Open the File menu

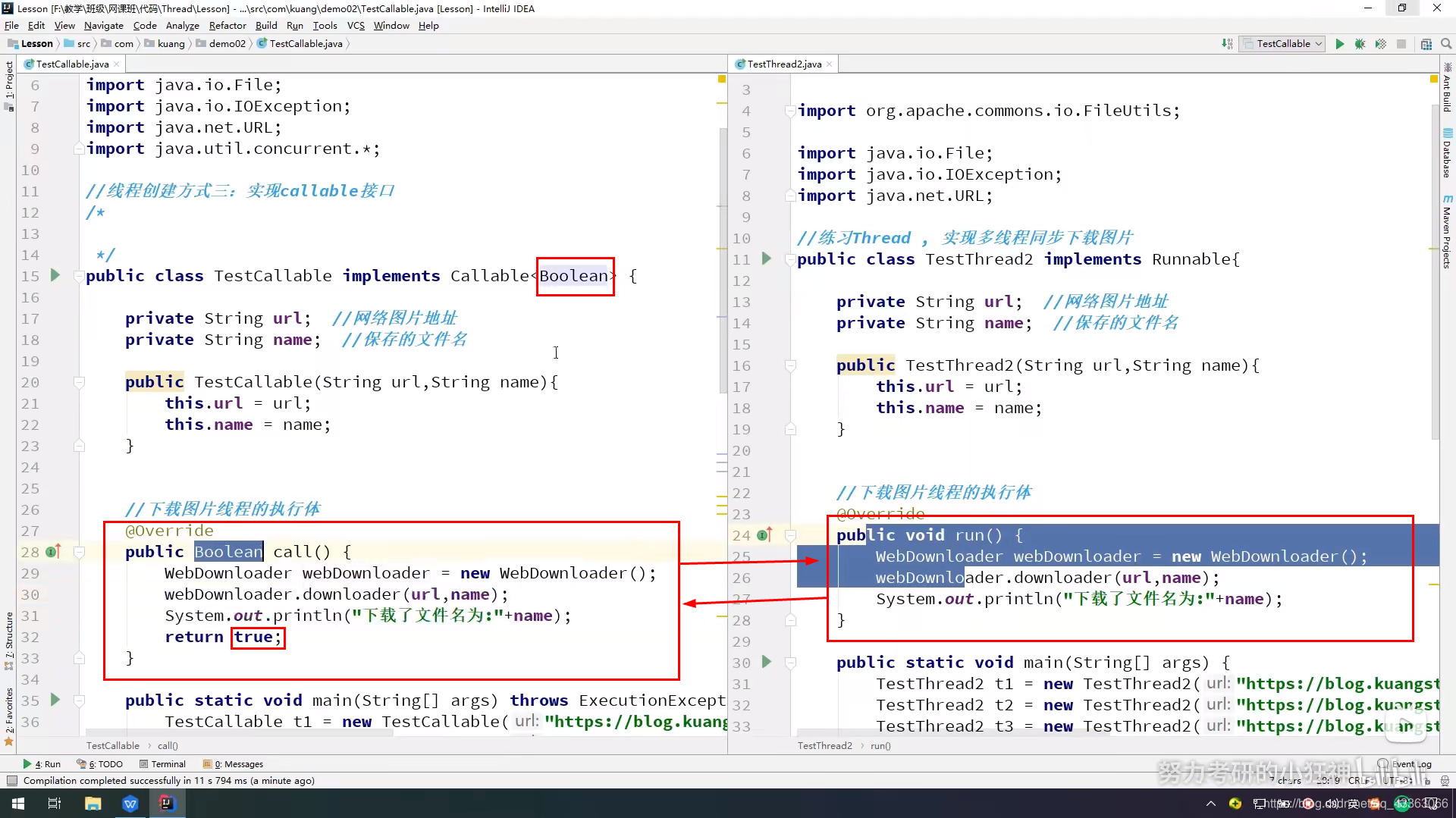tap(11, 25)
